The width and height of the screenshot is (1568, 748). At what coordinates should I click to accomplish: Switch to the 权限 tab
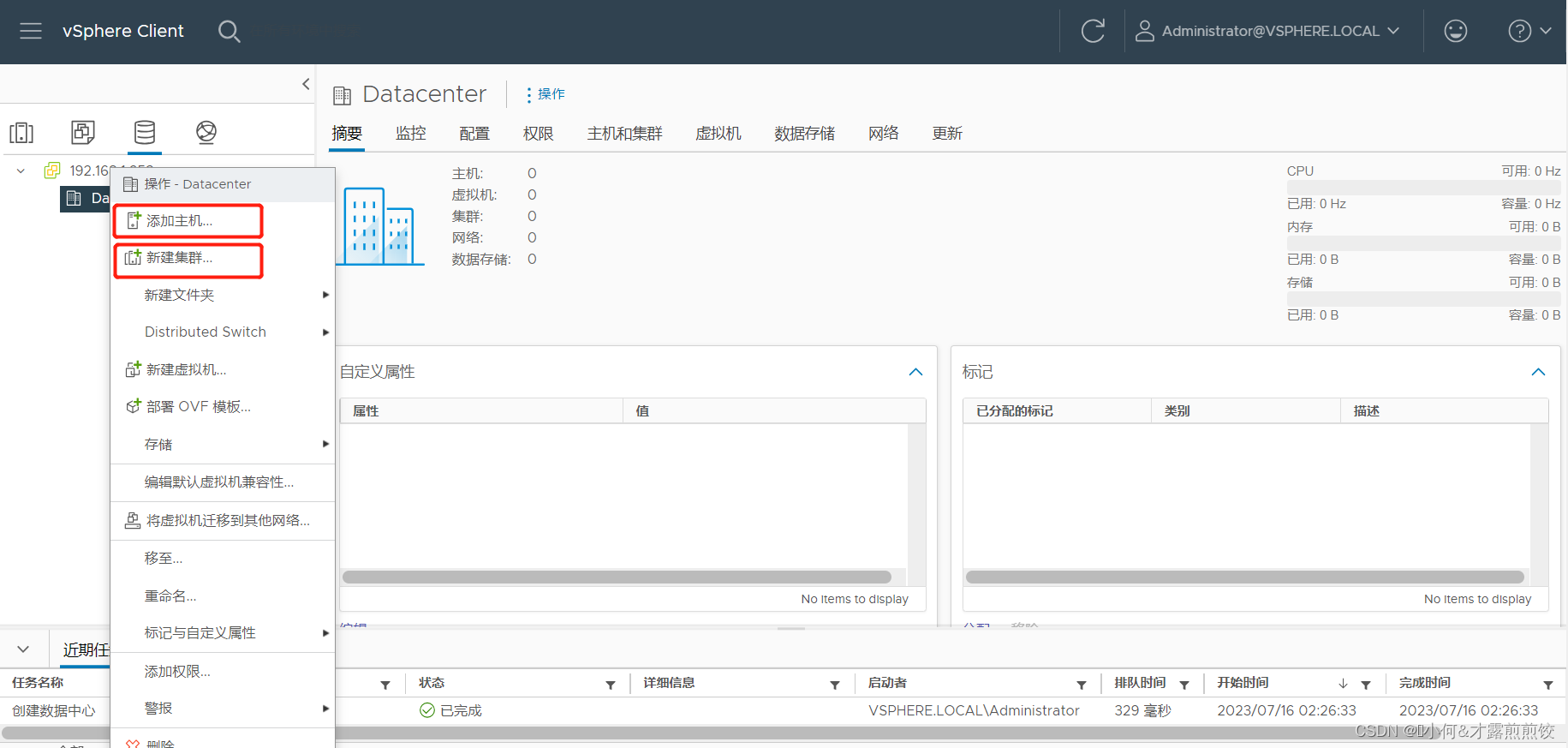pyautogui.click(x=539, y=134)
